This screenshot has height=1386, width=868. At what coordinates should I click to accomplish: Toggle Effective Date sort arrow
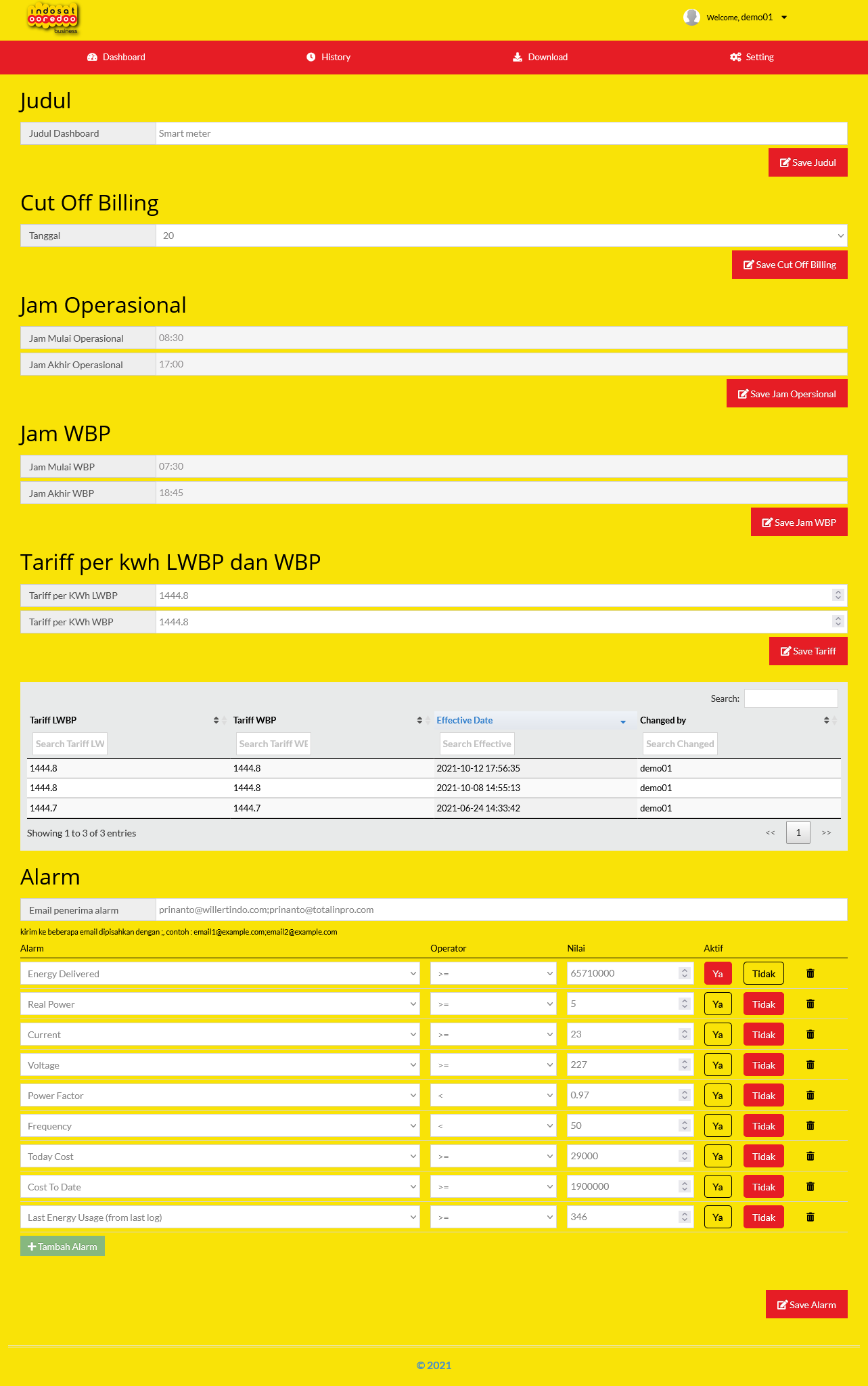point(623,721)
